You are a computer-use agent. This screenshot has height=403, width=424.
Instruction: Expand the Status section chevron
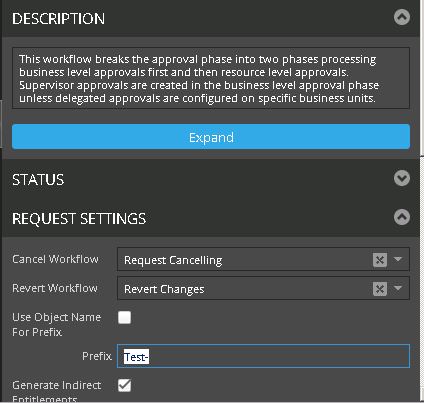(402, 178)
